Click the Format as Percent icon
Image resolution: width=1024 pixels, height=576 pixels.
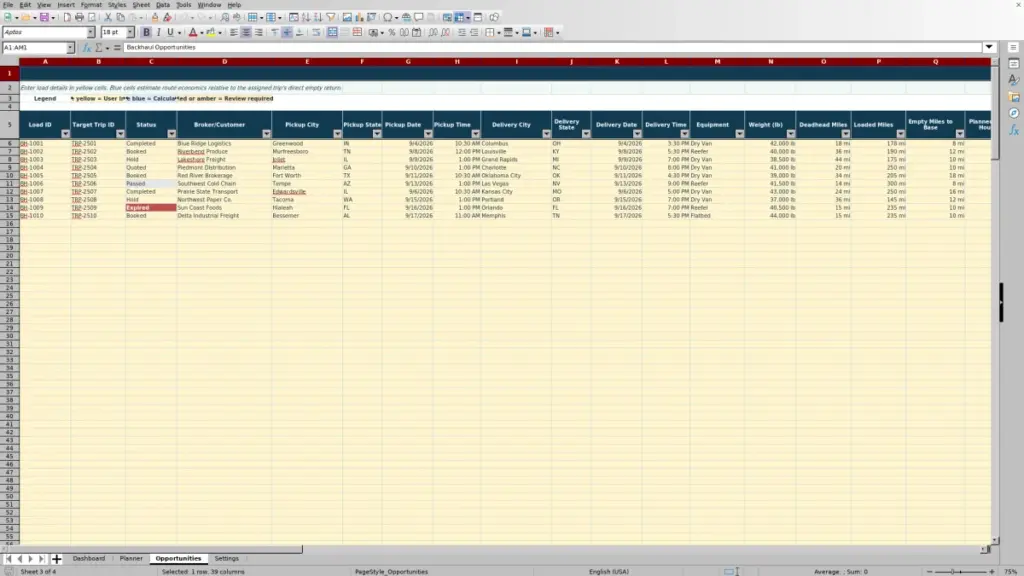pyautogui.click(x=392, y=33)
